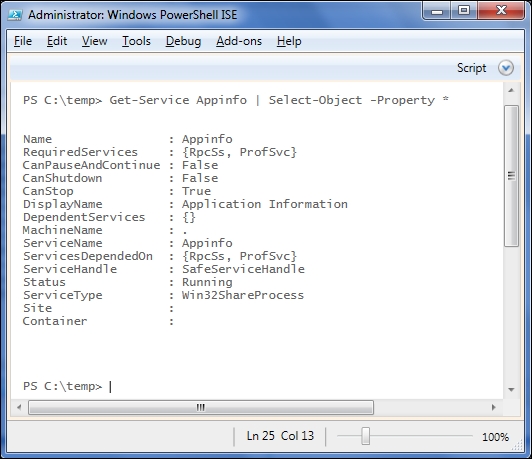
Task: Click the Ln 25 Col 13 status text
Action: pos(280,436)
